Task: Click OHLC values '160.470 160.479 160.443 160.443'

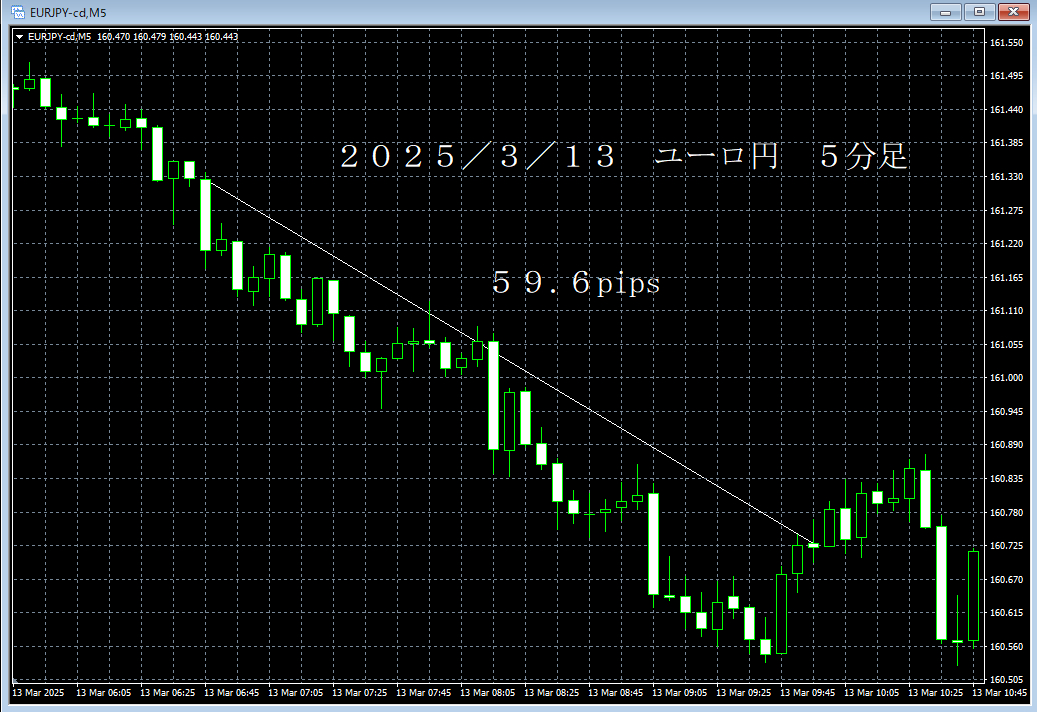Action: click(167, 37)
